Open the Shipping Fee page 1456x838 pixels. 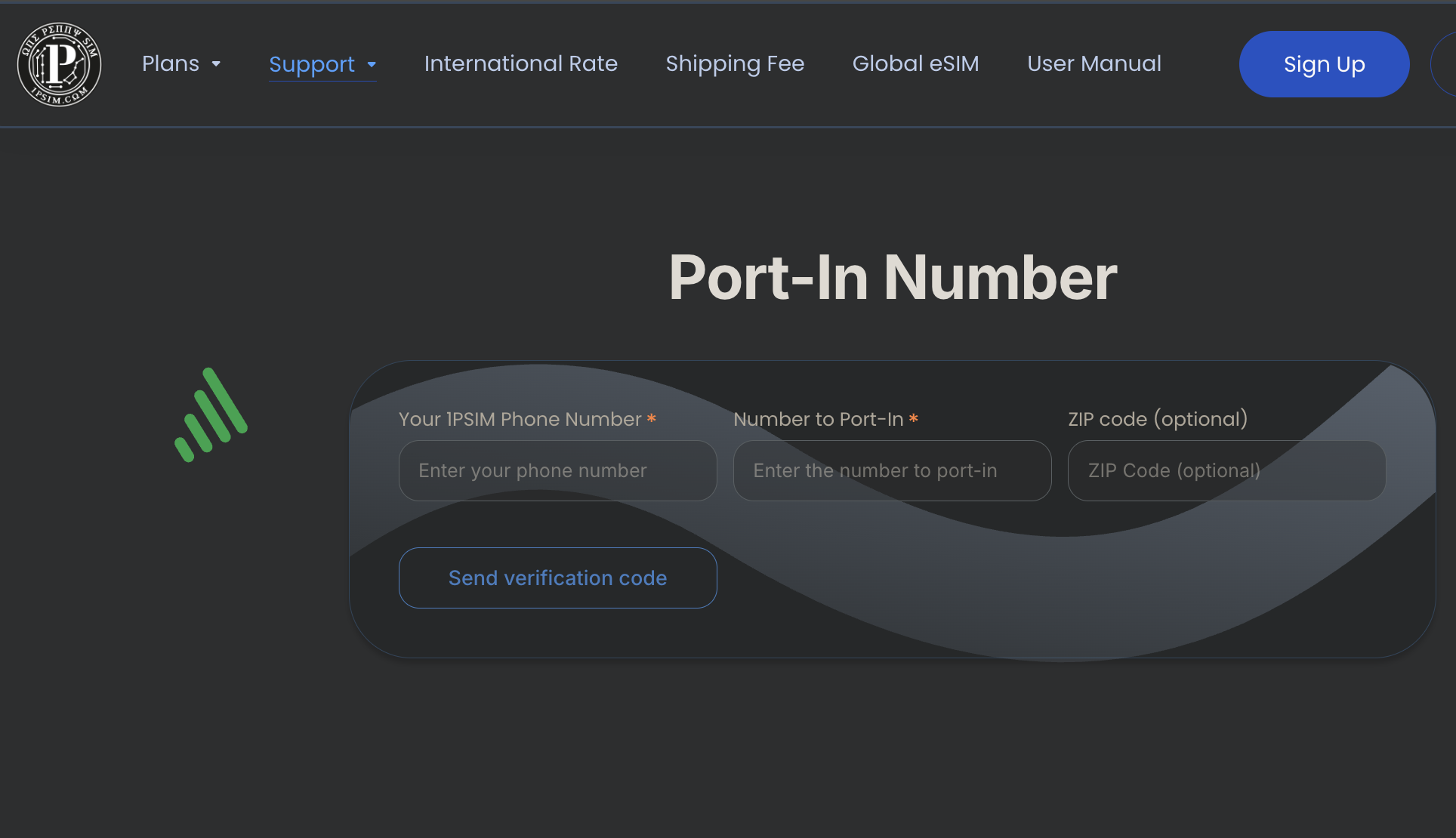(x=735, y=64)
